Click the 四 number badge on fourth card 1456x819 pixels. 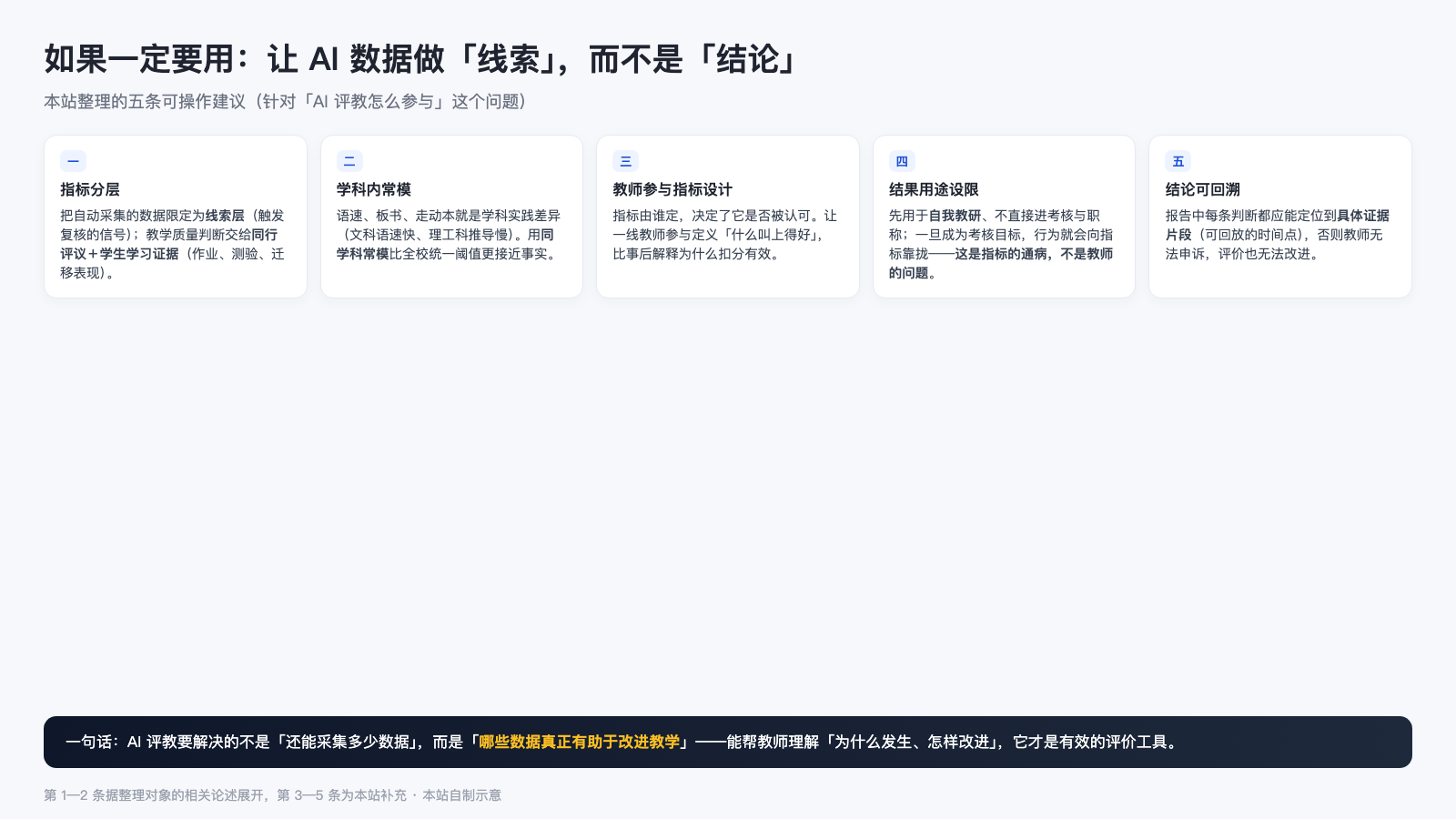pos(902,161)
